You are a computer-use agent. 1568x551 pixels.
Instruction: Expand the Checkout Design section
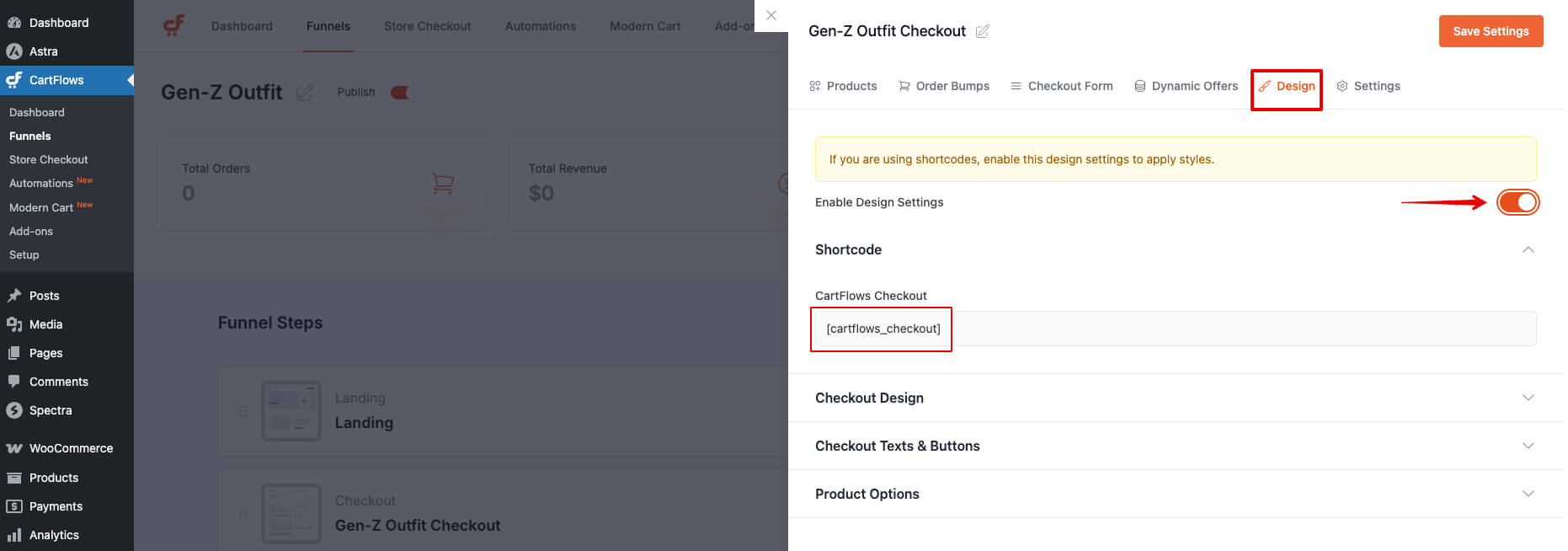(1175, 398)
